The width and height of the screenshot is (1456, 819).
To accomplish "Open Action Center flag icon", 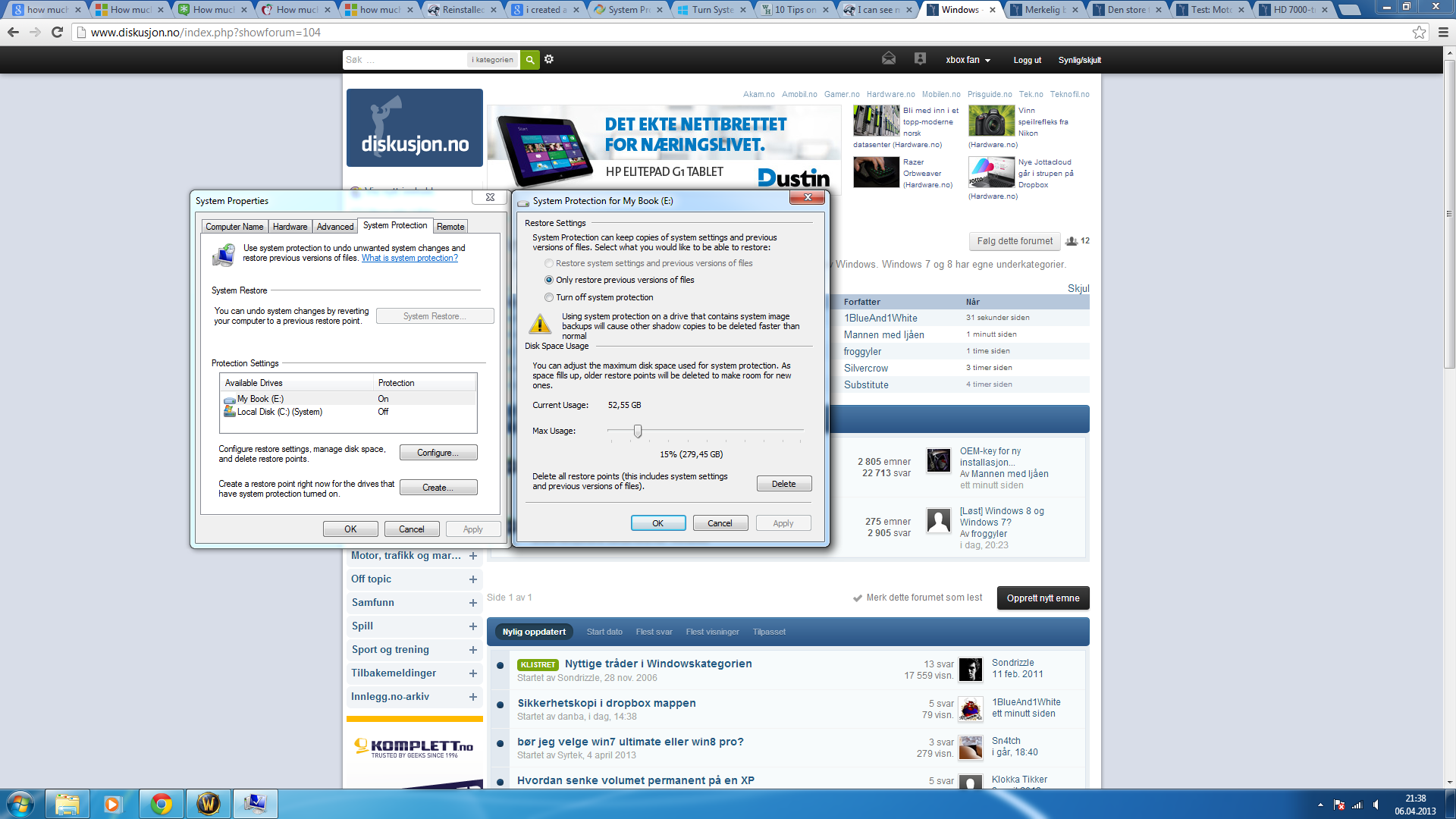I will coord(1339,805).
